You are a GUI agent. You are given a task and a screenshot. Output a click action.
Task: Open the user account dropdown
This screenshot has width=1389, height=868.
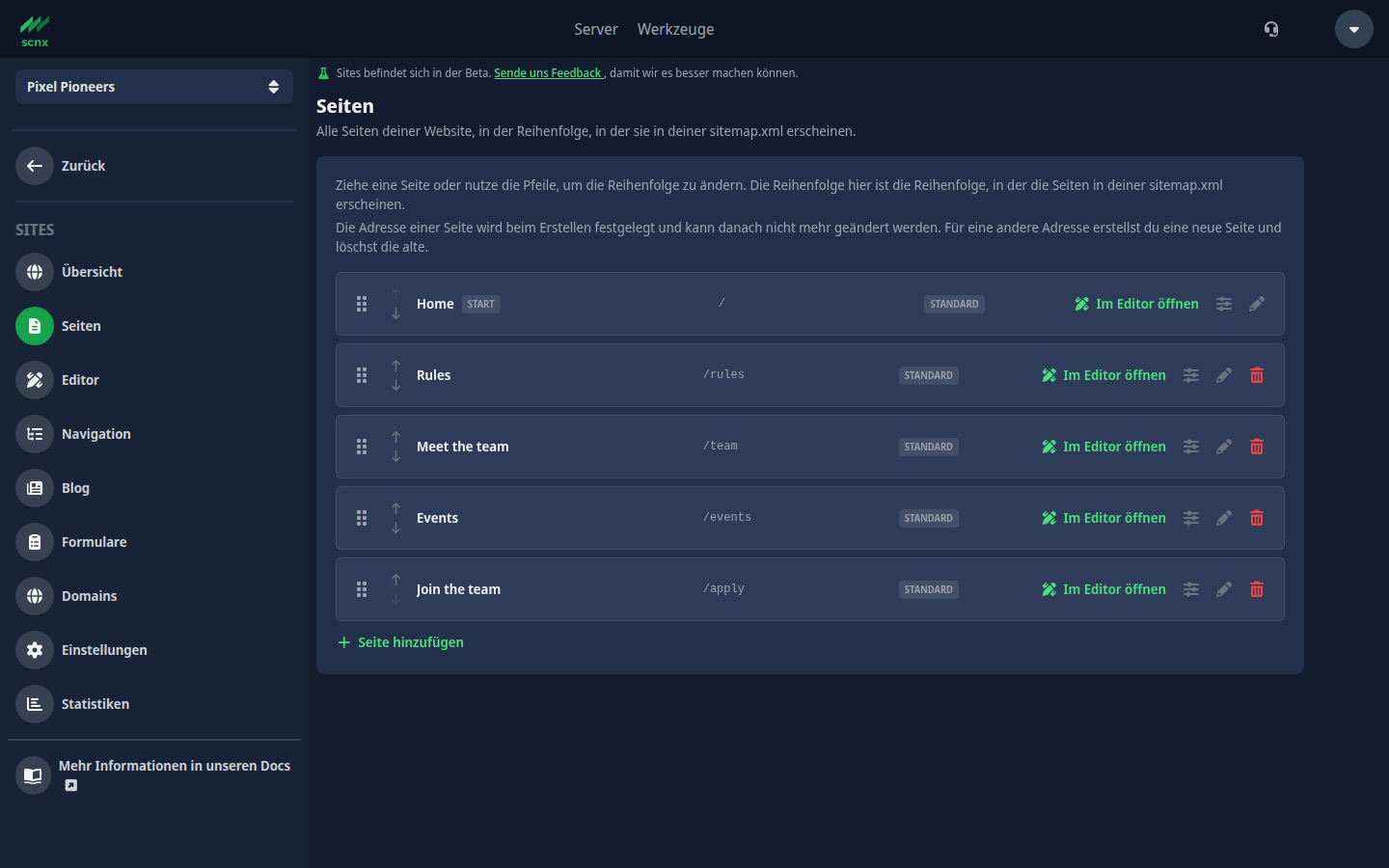coord(1354,29)
